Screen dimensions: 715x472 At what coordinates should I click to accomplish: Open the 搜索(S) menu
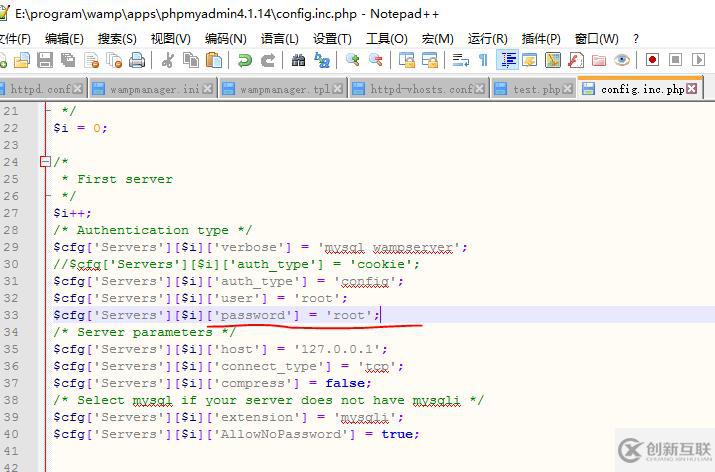(x=117, y=39)
